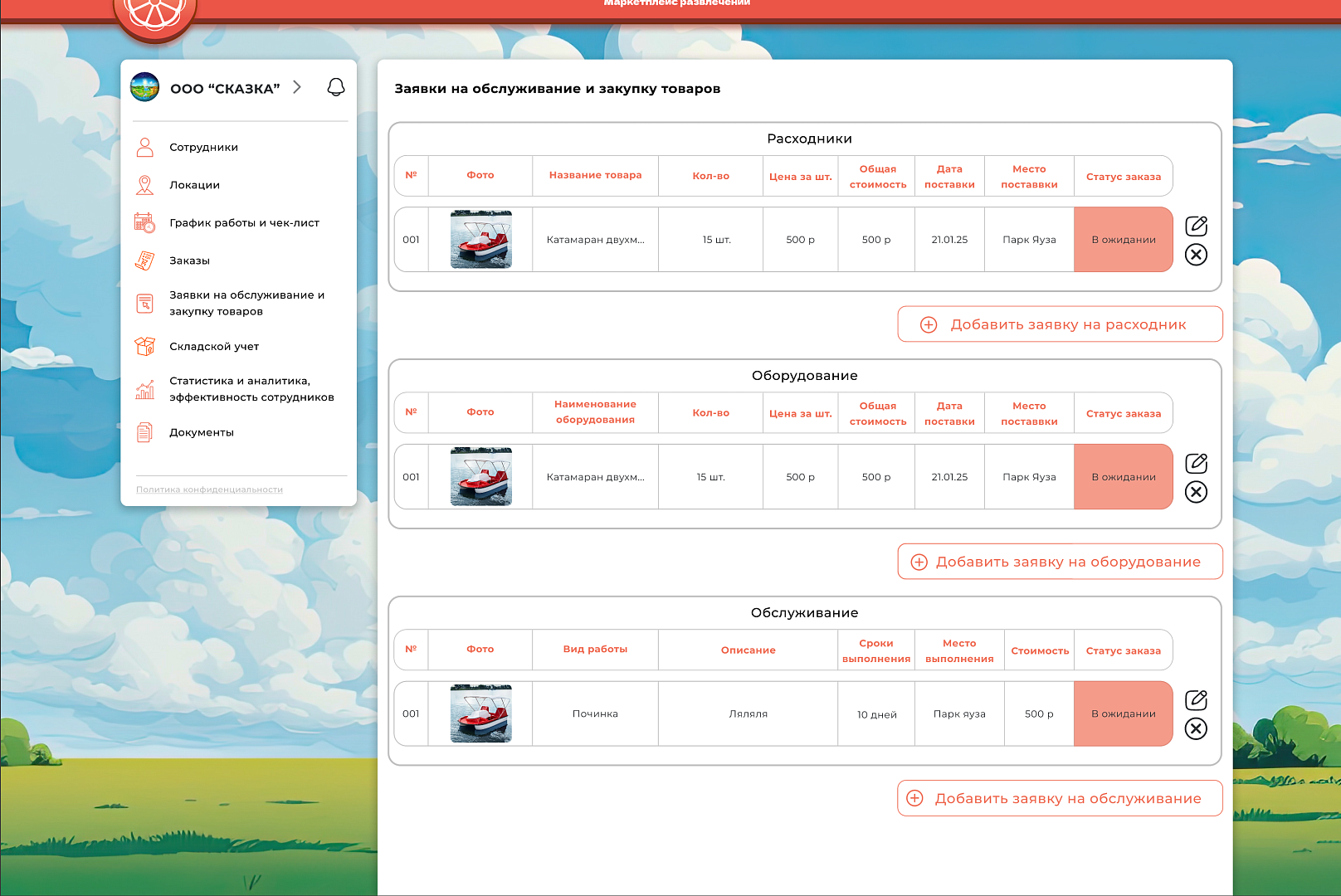Delete the Обслуживание request row

(x=1196, y=729)
